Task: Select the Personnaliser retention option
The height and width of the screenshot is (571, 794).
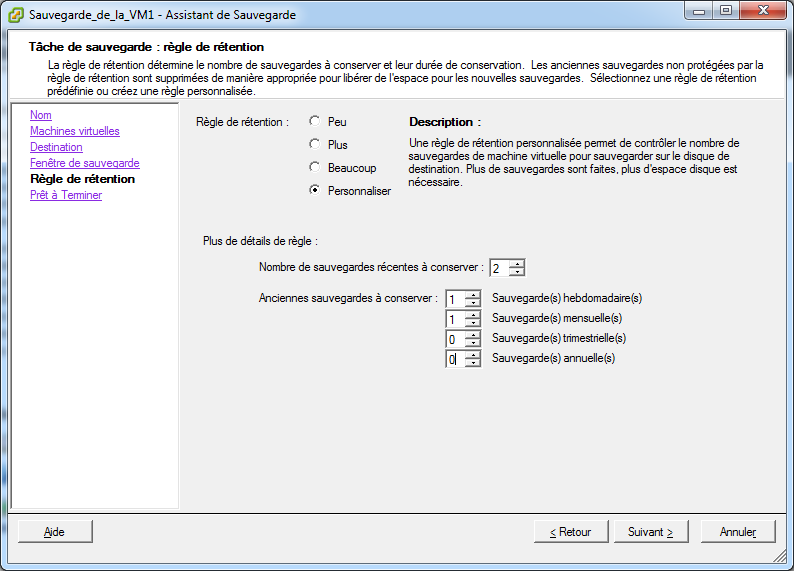Action: tap(314, 190)
